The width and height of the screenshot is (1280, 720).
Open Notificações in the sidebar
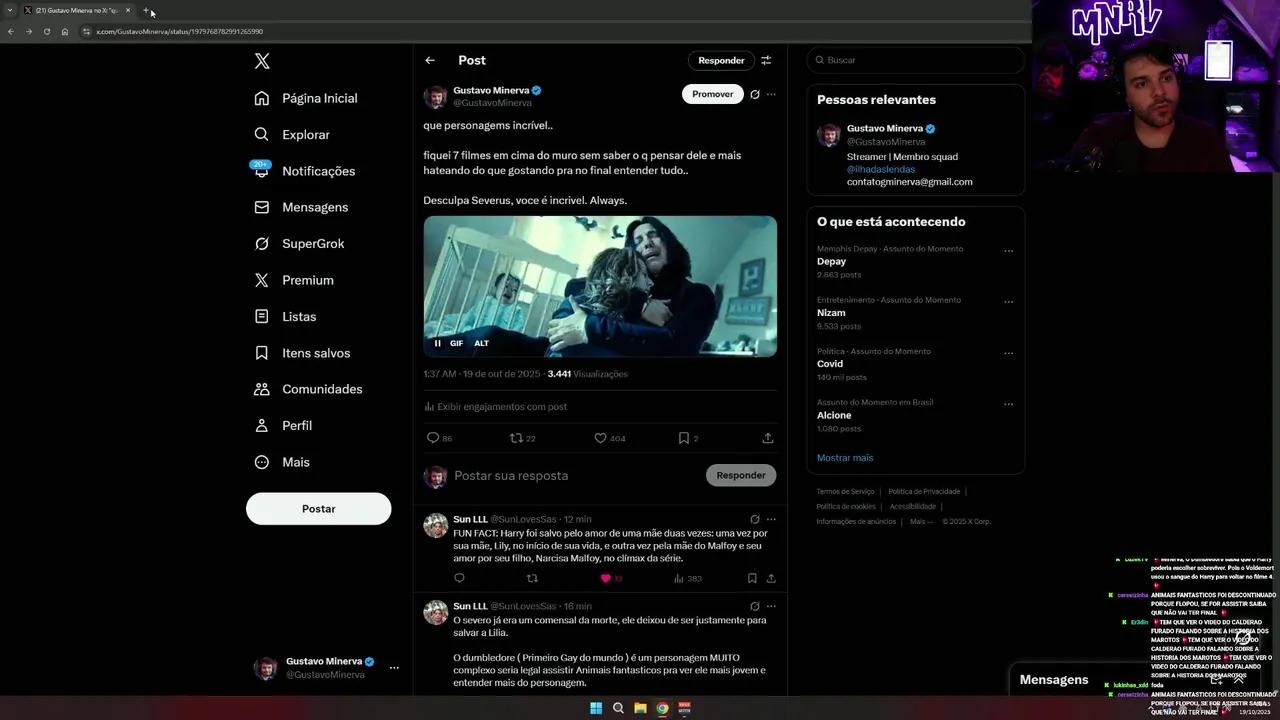pyautogui.click(x=318, y=171)
